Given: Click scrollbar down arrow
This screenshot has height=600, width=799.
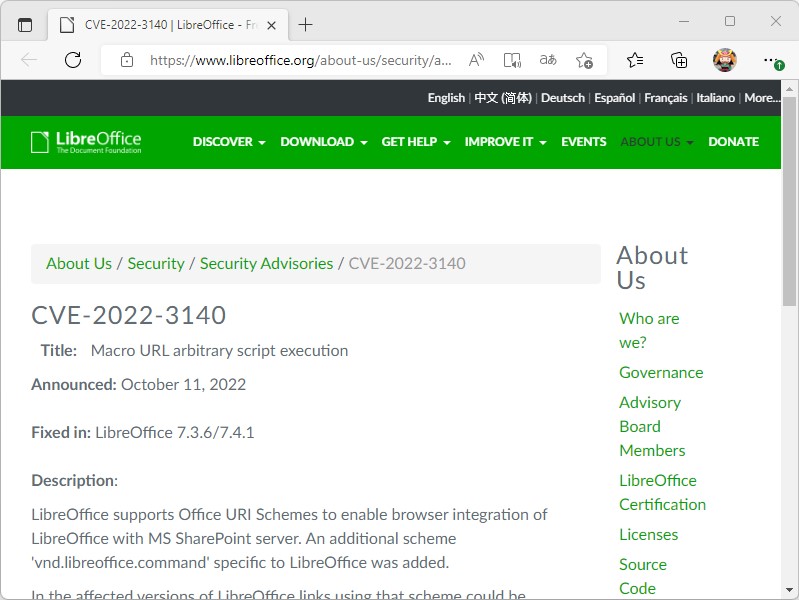Looking at the screenshot, I should pyautogui.click(x=789, y=590).
